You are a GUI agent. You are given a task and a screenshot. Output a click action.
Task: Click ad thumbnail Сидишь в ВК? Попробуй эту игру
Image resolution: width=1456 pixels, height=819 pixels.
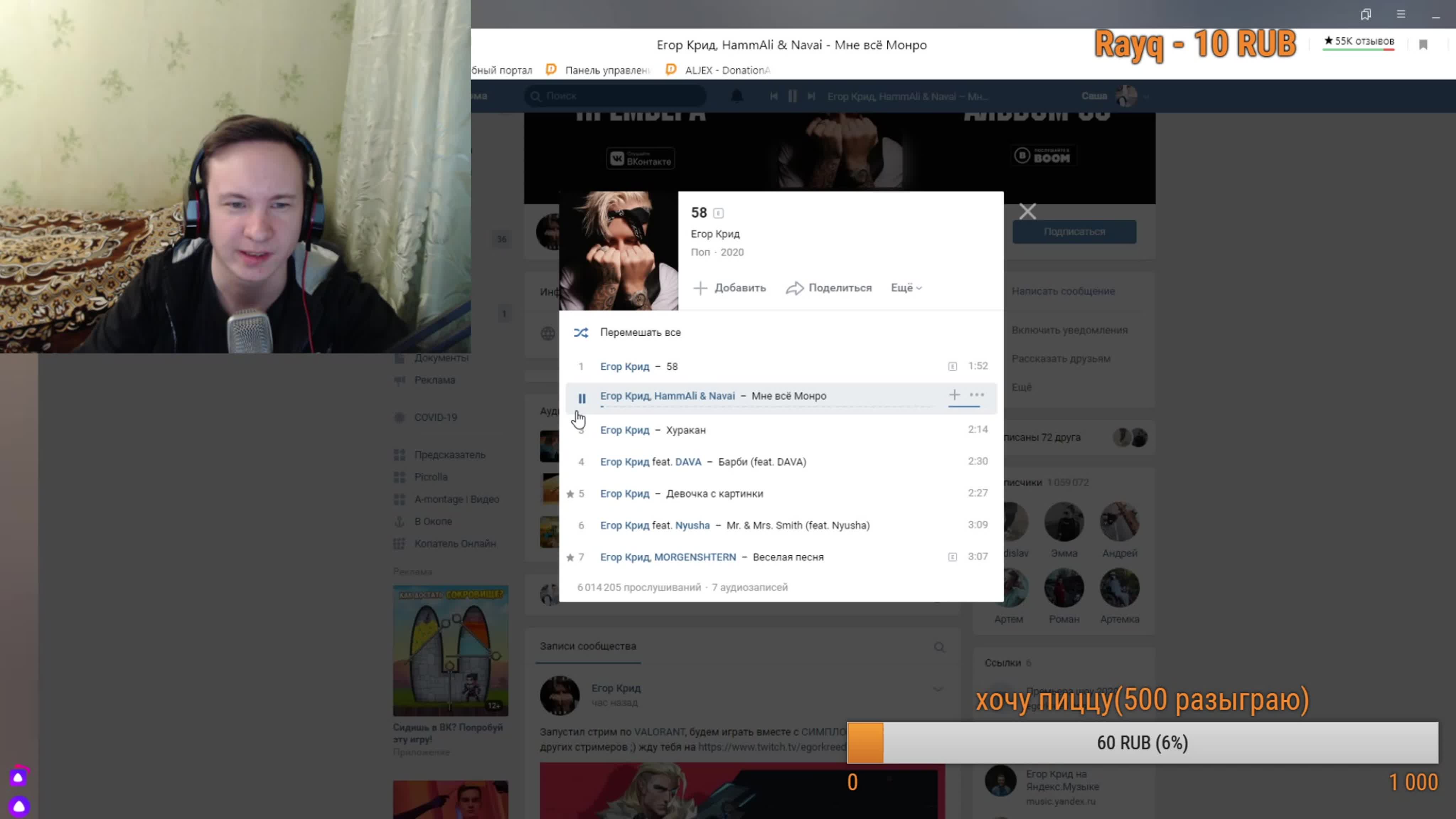pos(450,651)
